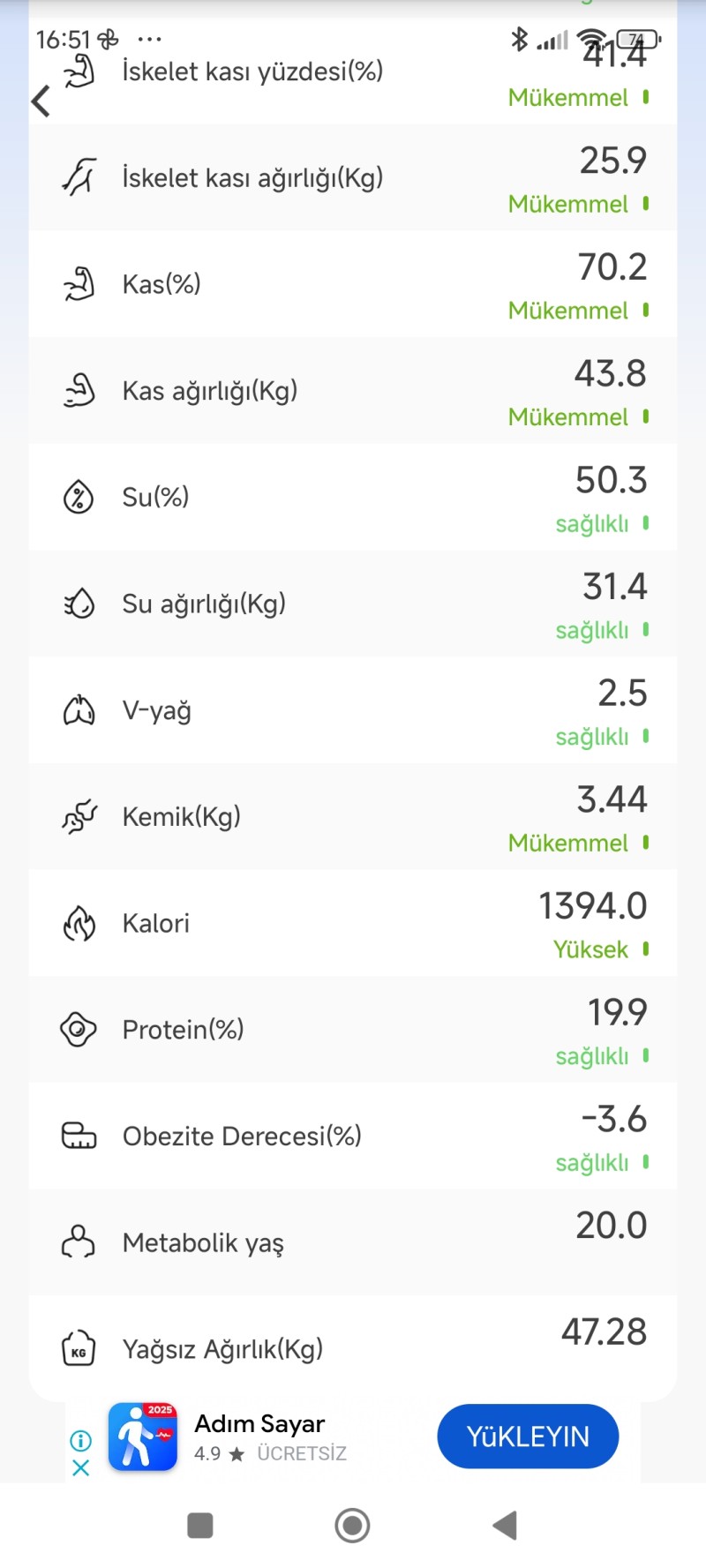Tap the Yüksek status next to Kalori
706x1568 pixels.
[590, 949]
